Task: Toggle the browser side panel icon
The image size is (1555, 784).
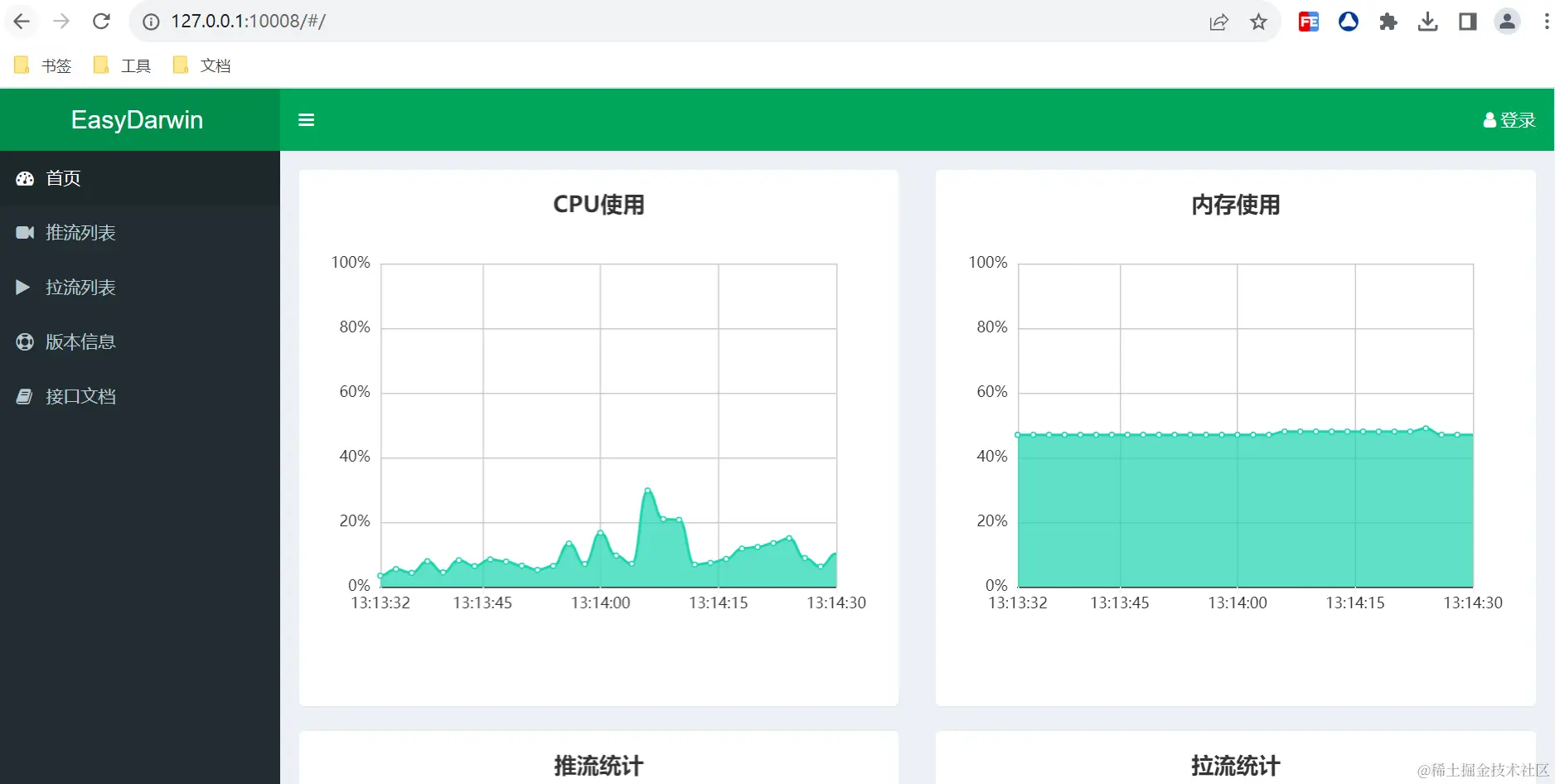Action: (1467, 22)
